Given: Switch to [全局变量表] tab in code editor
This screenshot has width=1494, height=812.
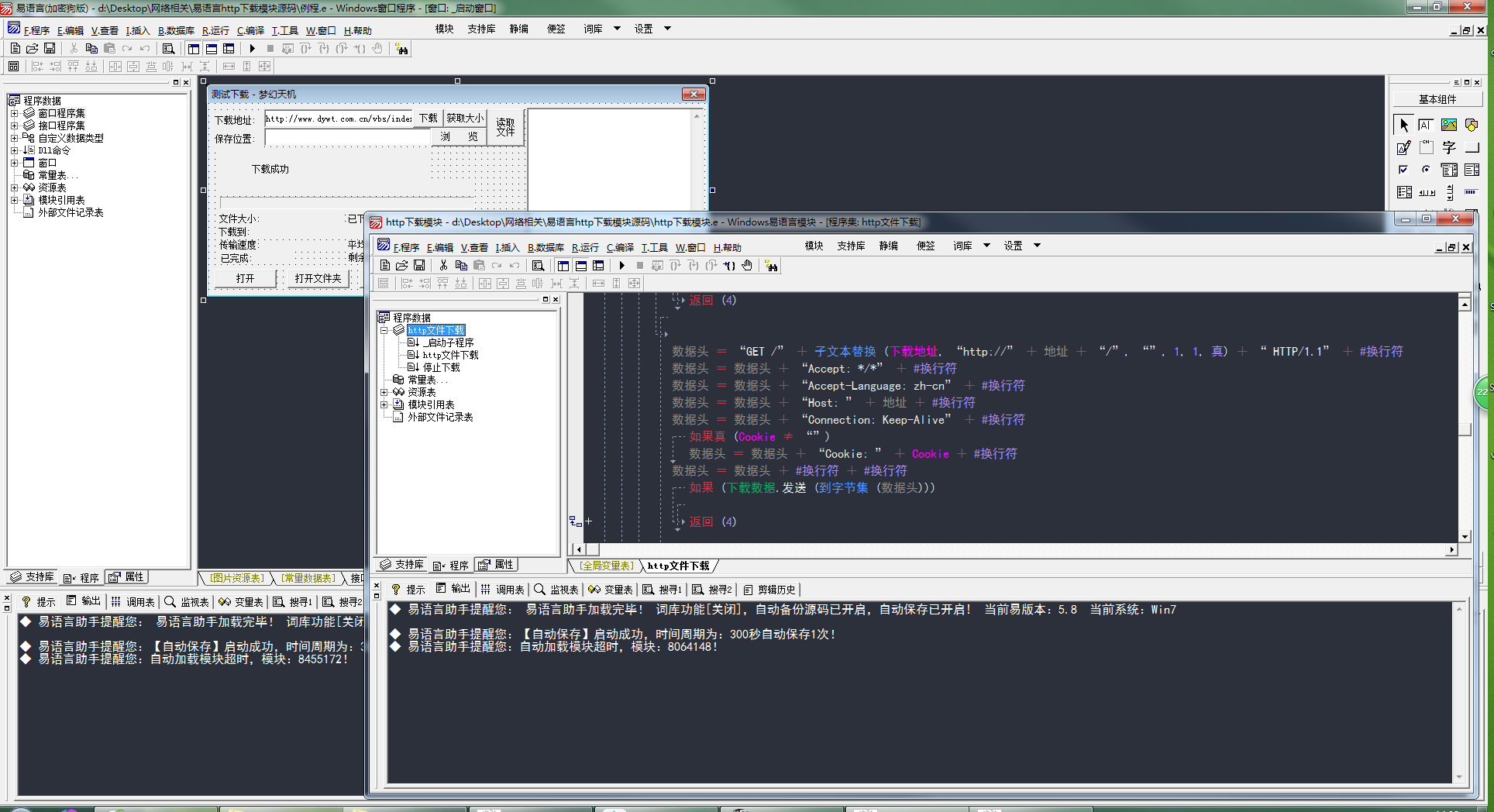Looking at the screenshot, I should click(606, 566).
